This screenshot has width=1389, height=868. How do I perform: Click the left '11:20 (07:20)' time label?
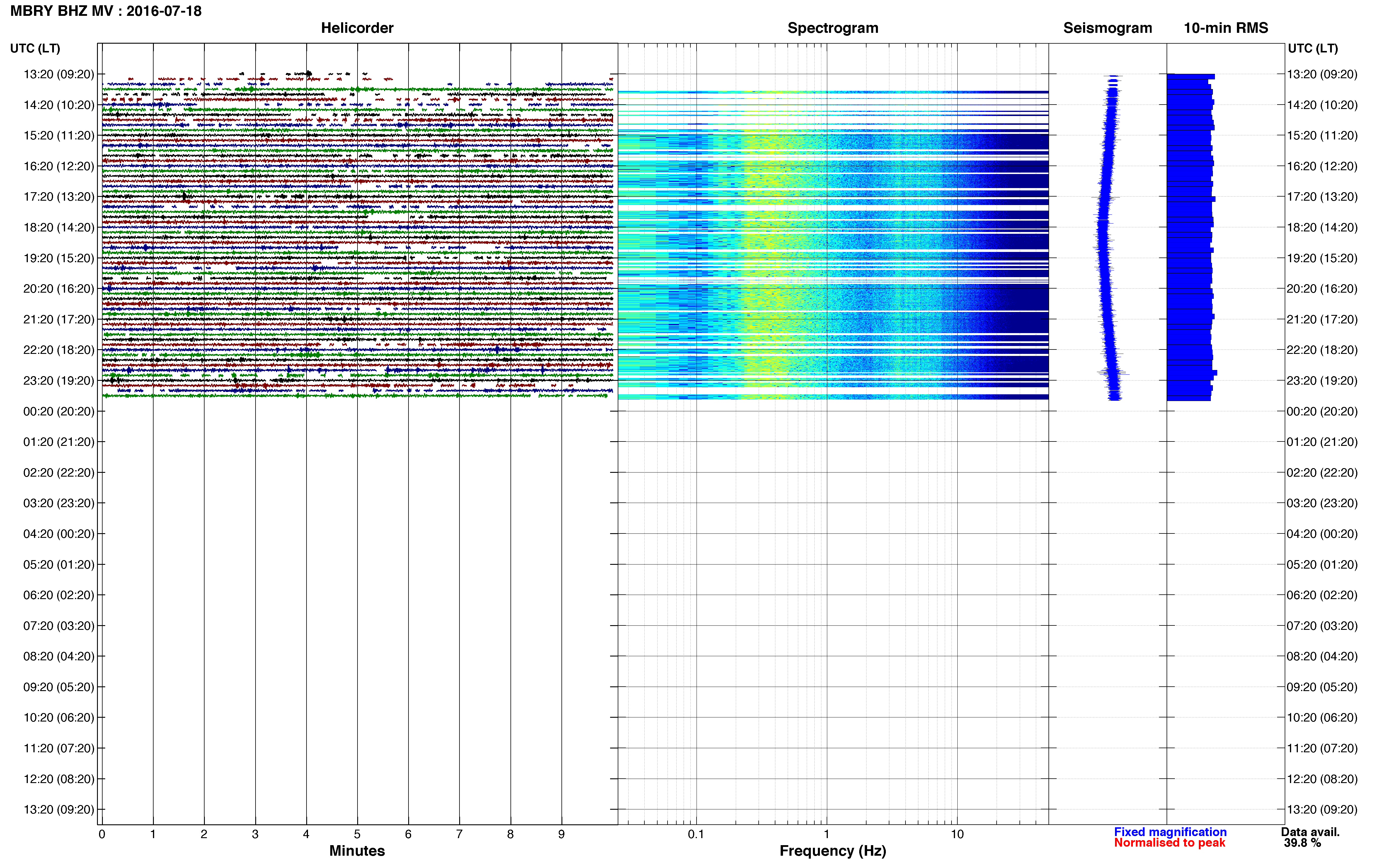pyautogui.click(x=59, y=748)
